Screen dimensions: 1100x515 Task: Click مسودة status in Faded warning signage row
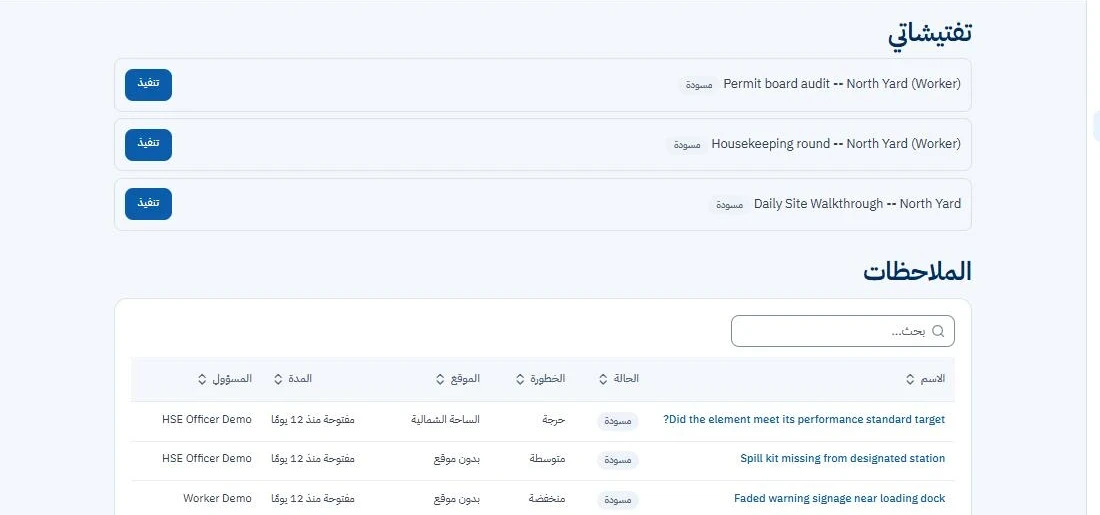coord(618,500)
